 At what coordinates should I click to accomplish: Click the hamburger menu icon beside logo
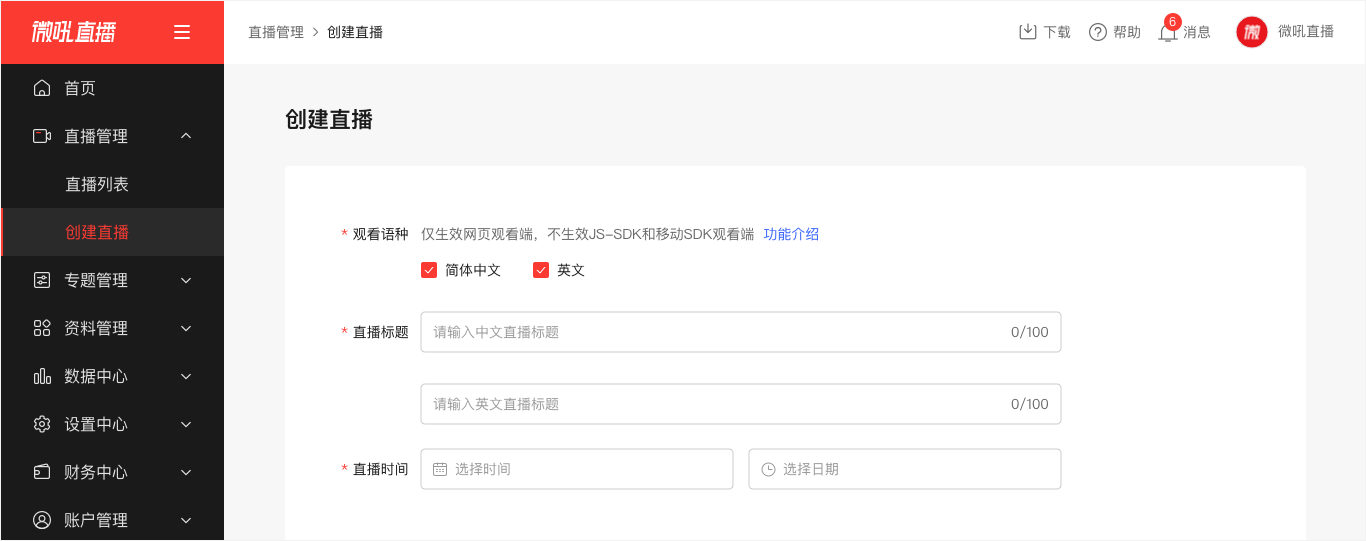pos(182,32)
